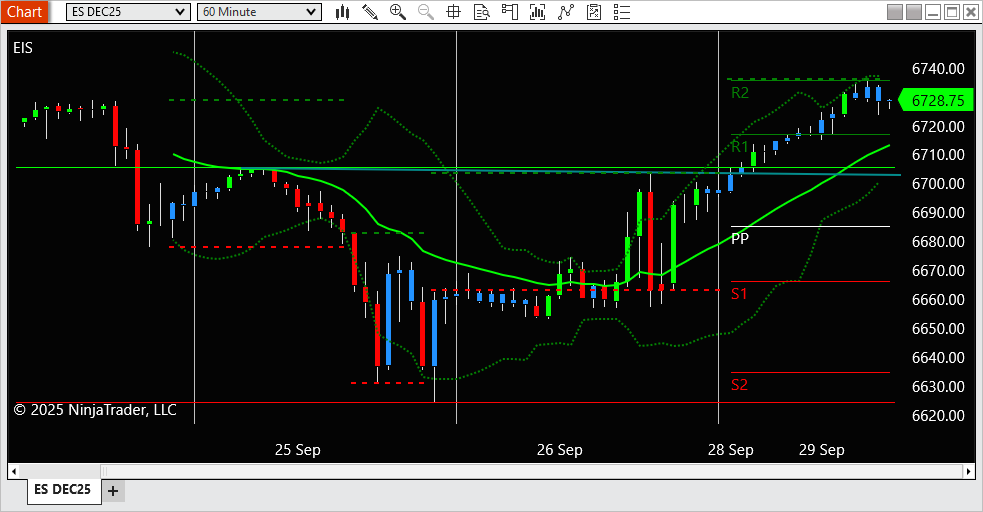
Task: Click the R1 pivot label
Action: tap(740, 147)
